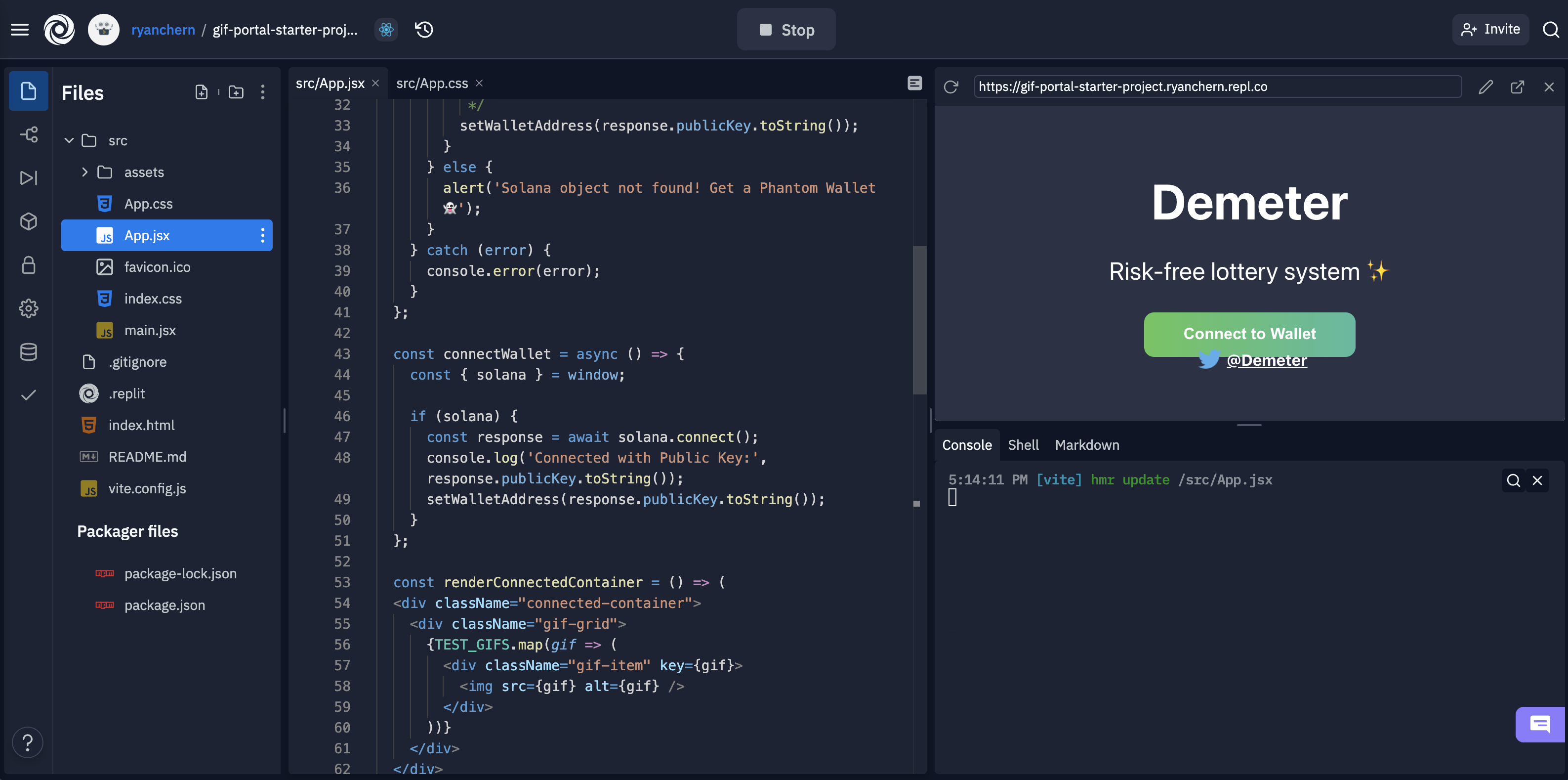Image resolution: width=1568 pixels, height=780 pixels.
Task: Open the history clock icon
Action: coord(424,29)
